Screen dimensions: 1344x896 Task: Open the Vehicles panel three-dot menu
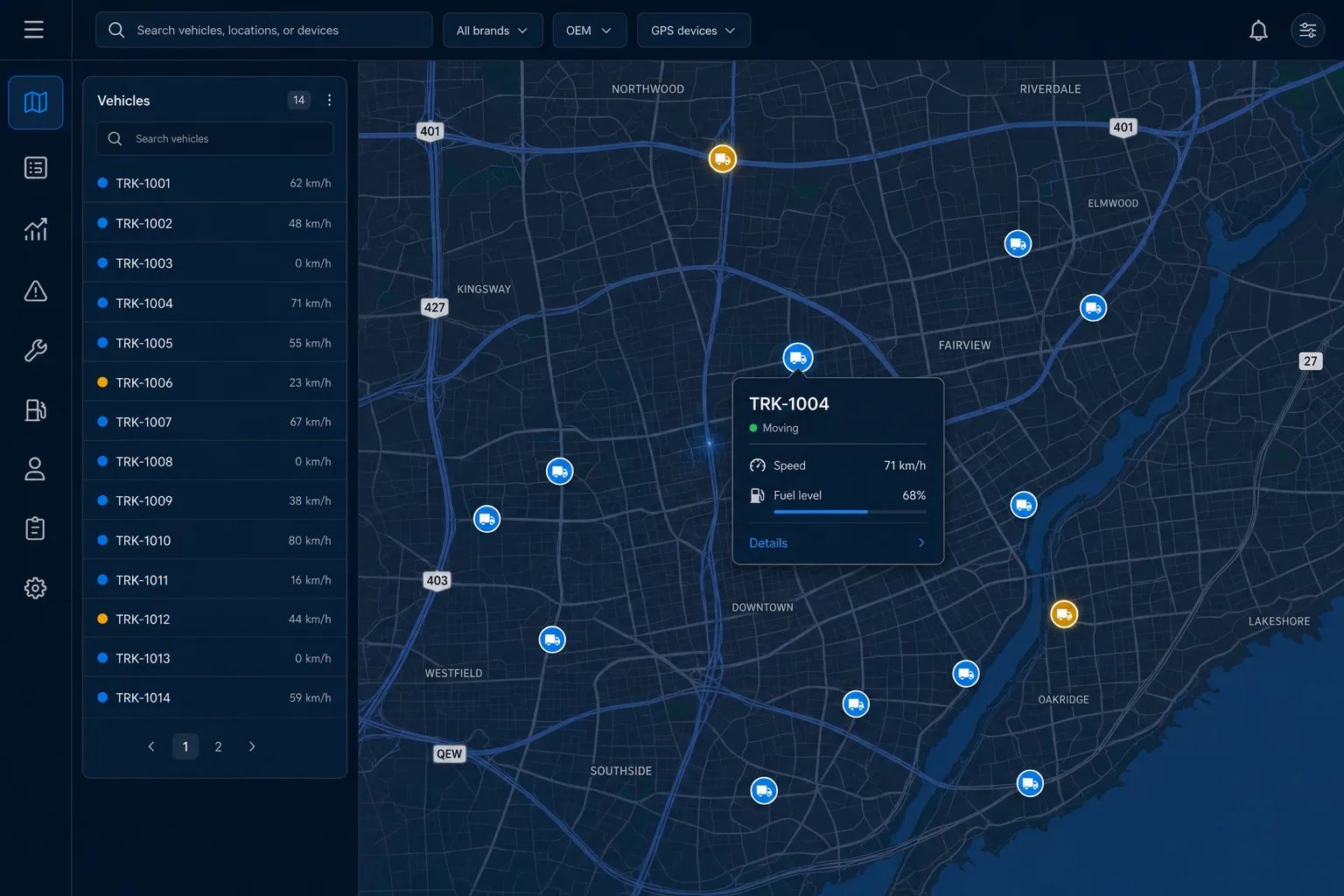[329, 100]
